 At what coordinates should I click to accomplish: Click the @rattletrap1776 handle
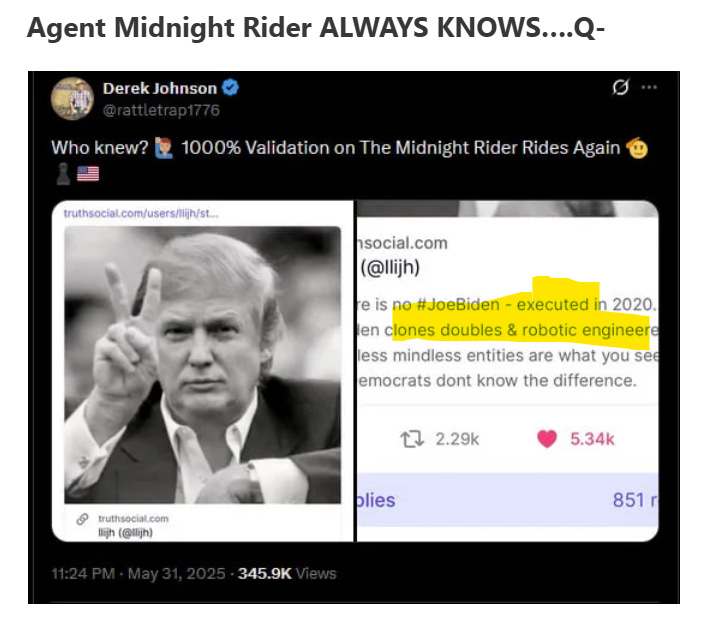tap(161, 110)
